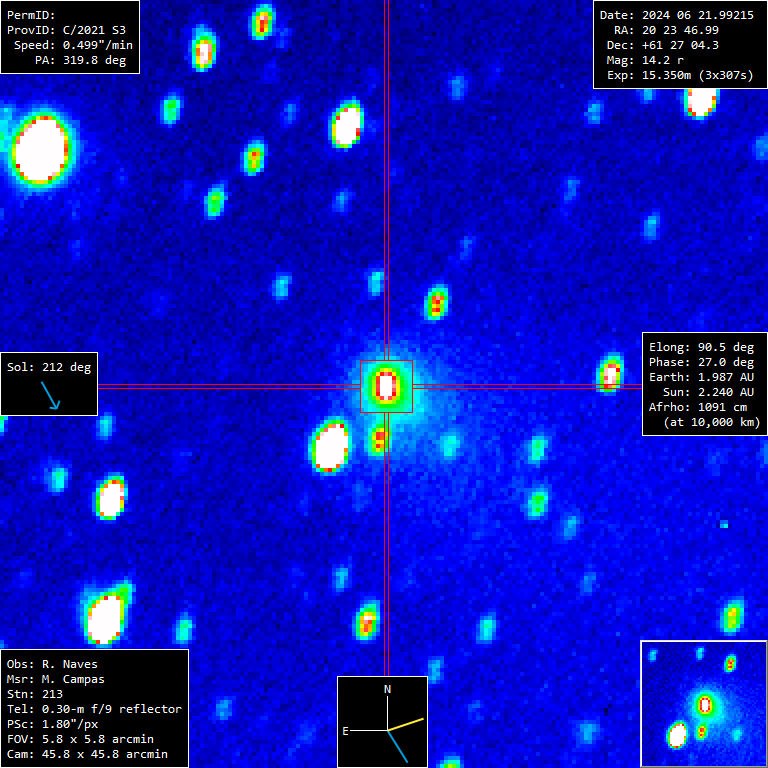Select the 'Phase: 27.0 deg' line
Viewport: 768px width, 768px height.
[701, 362]
